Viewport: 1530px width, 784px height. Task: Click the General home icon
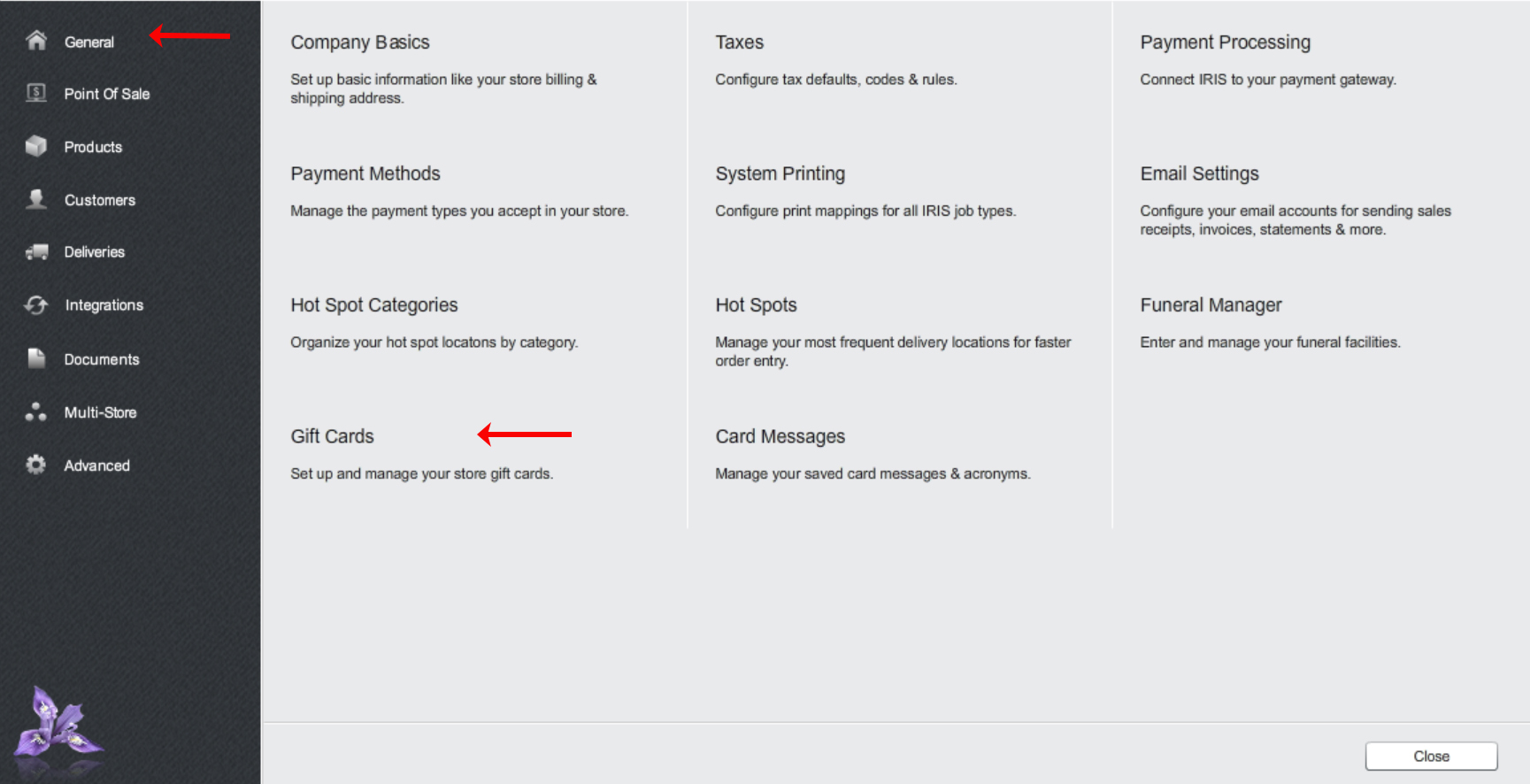tap(36, 41)
